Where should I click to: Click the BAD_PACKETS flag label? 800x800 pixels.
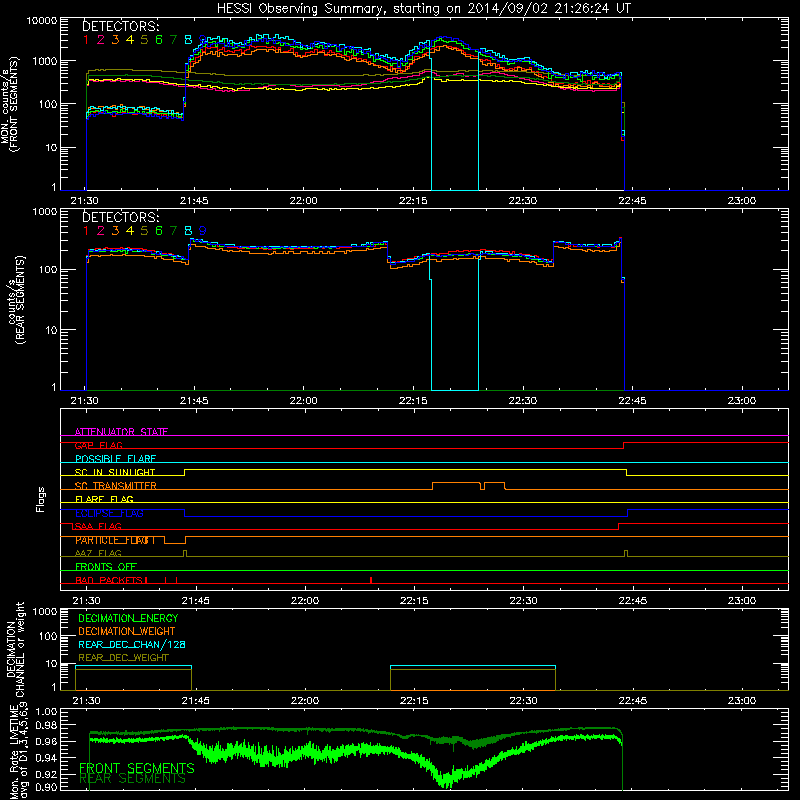click(111, 580)
